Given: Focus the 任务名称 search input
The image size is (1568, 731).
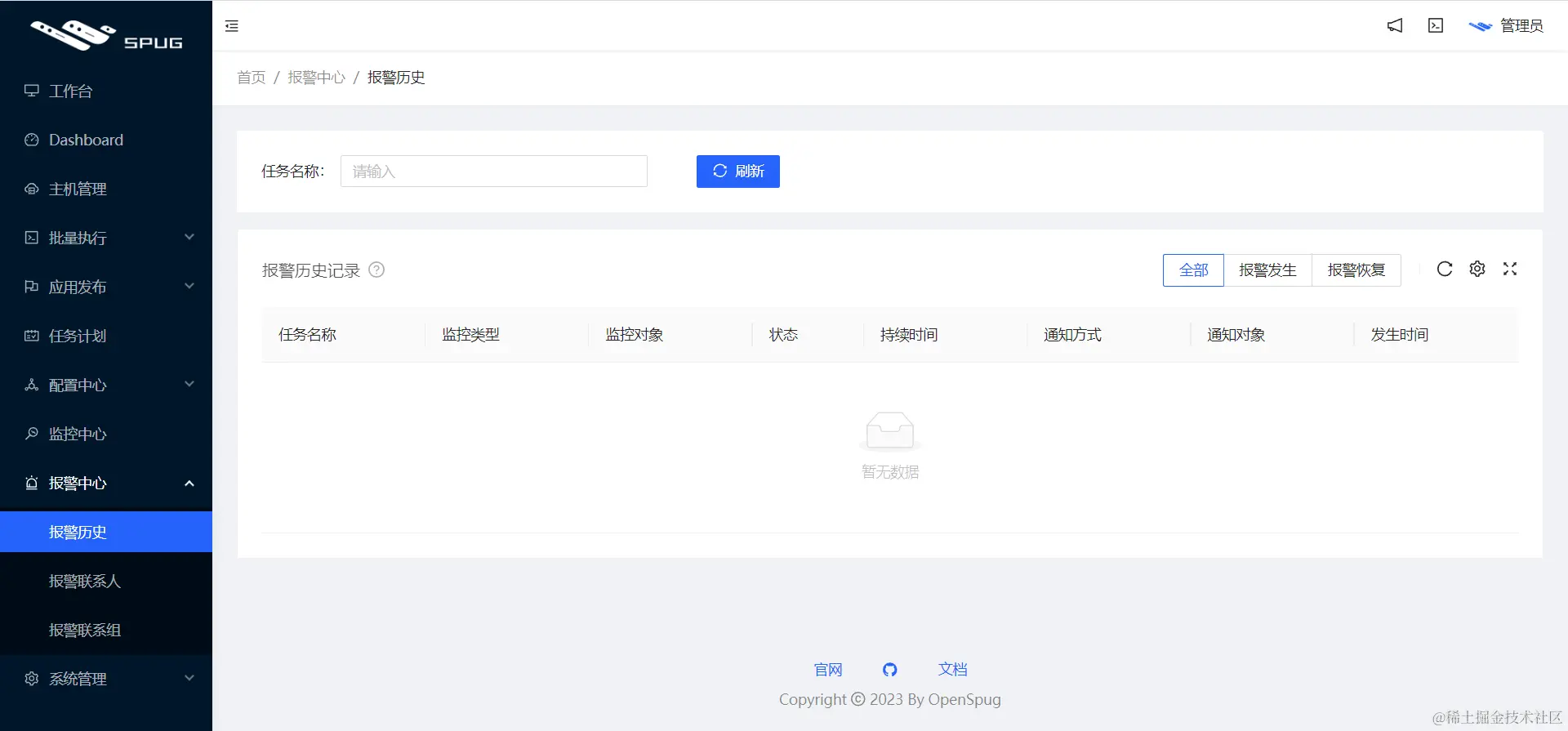Looking at the screenshot, I should coord(494,172).
